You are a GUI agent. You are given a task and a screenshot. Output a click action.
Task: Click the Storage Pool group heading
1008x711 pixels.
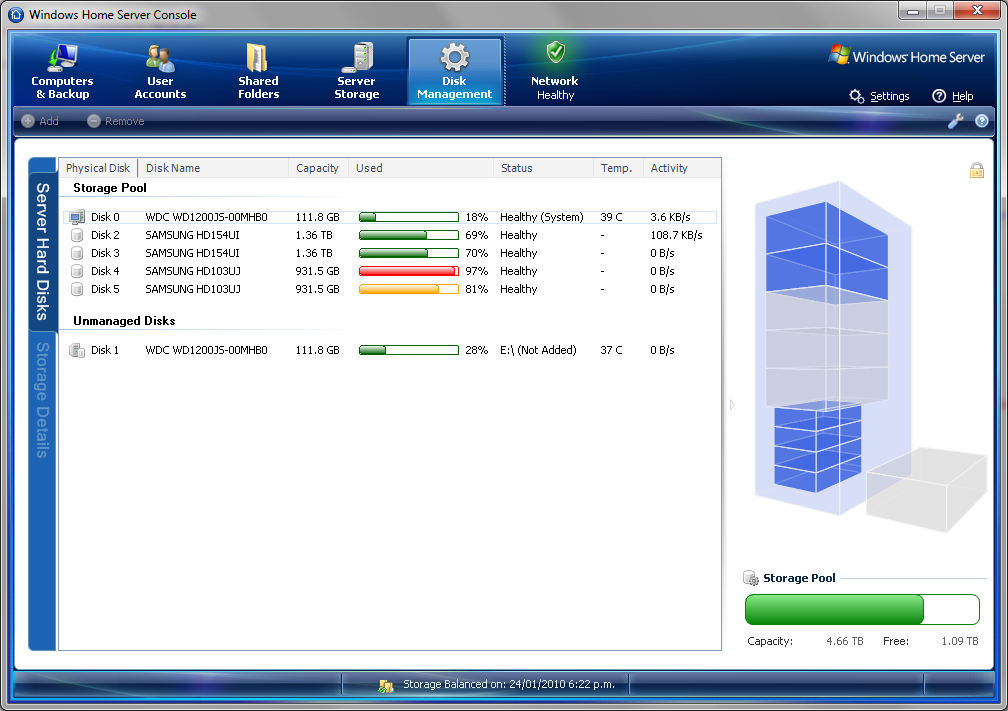tap(110, 188)
